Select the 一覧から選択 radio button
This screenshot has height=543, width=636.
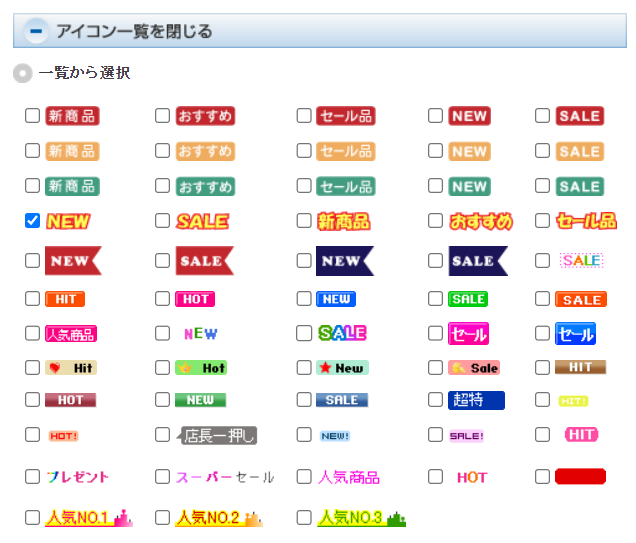click(x=23, y=73)
